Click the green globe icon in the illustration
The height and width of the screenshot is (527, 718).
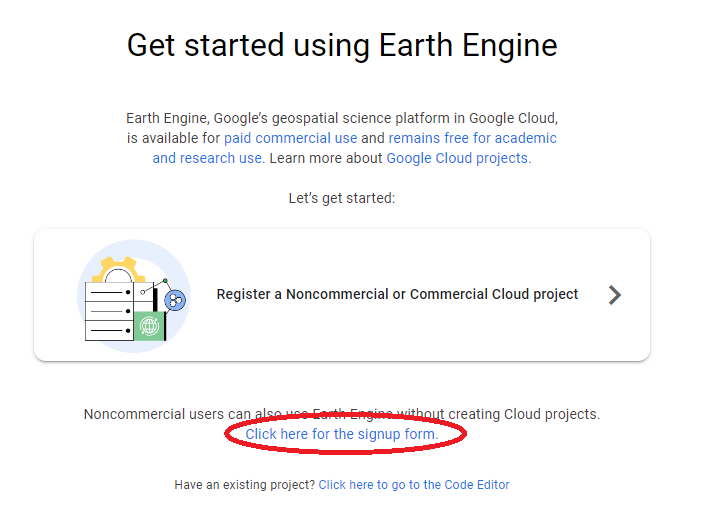149,326
